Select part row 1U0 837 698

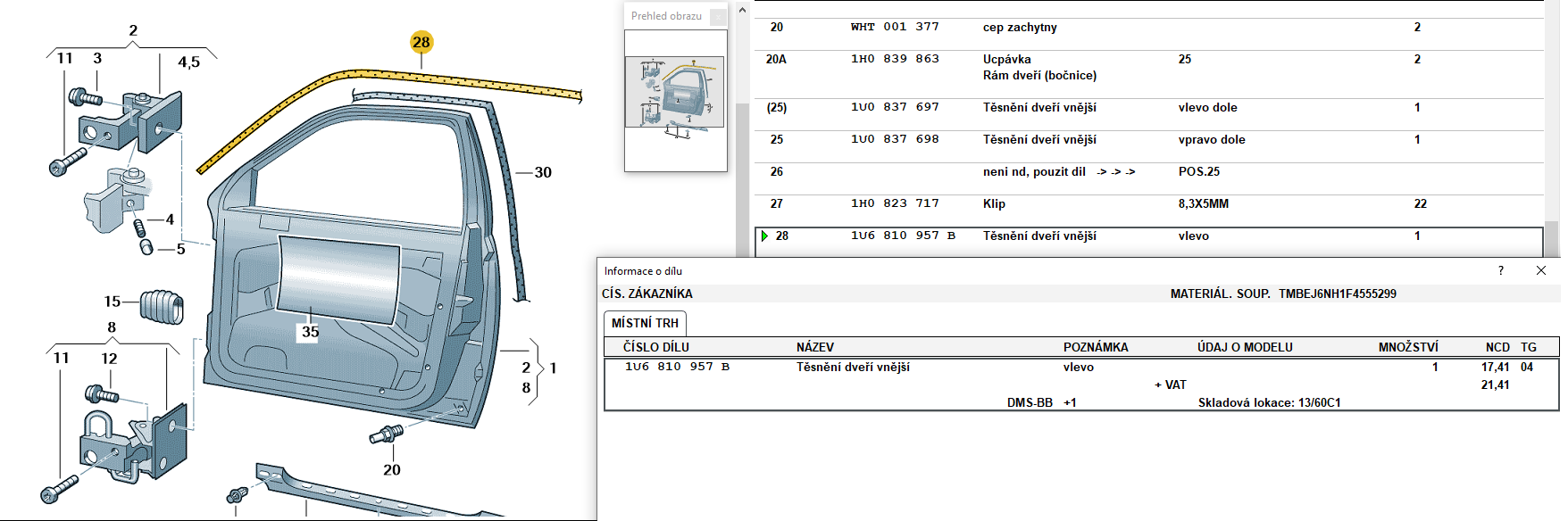[894, 139]
